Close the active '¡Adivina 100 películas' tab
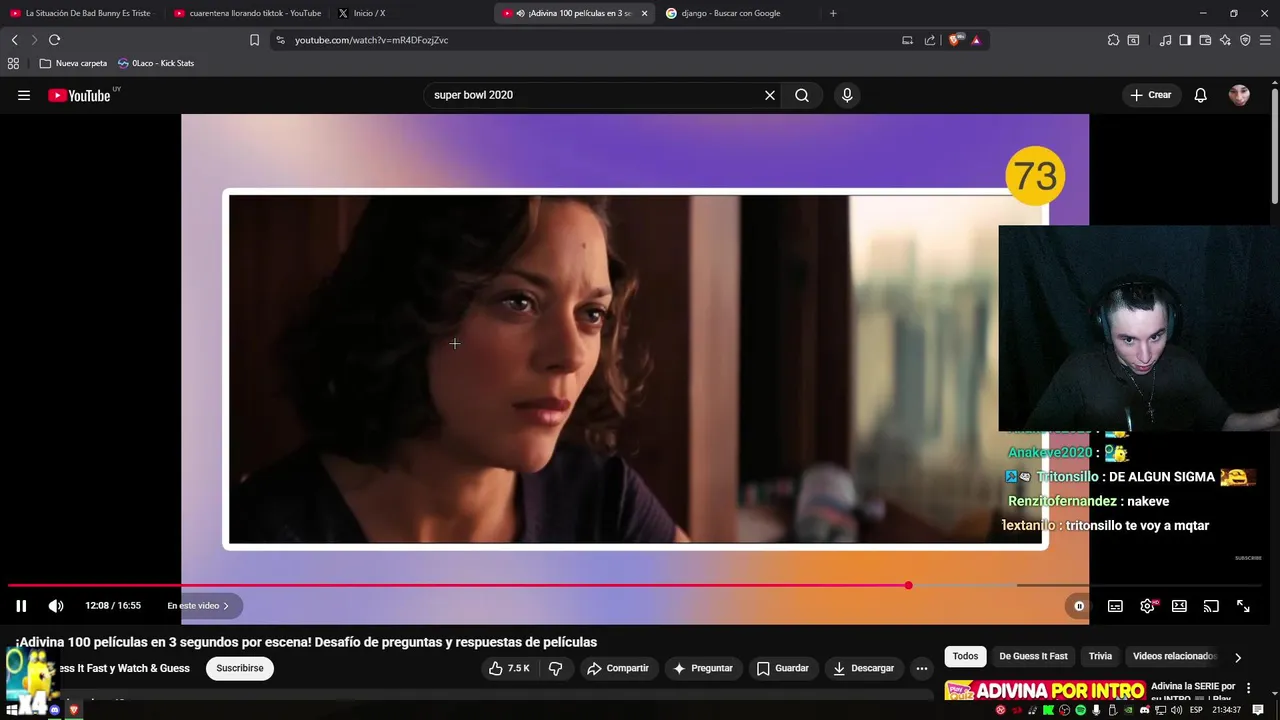 644,13
